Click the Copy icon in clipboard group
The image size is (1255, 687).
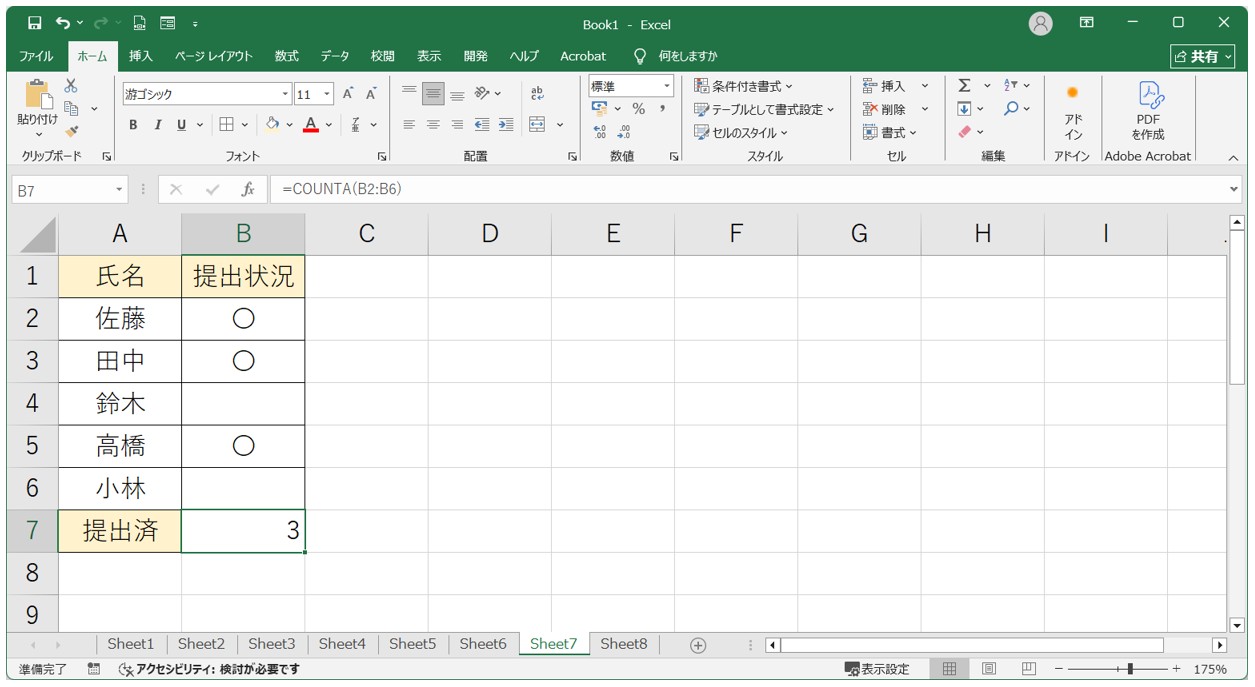pos(72,108)
